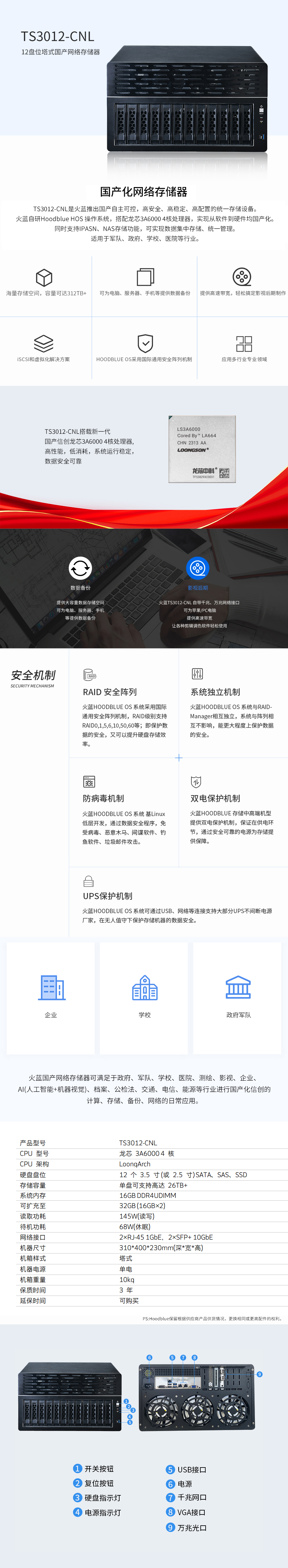
Task: Click the Loongson LS3A6000 processor chip image
Action: (202, 449)
